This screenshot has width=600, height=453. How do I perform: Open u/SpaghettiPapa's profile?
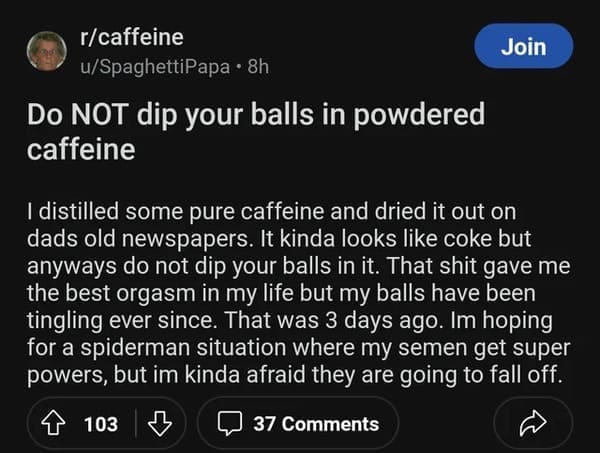(x=148, y=64)
